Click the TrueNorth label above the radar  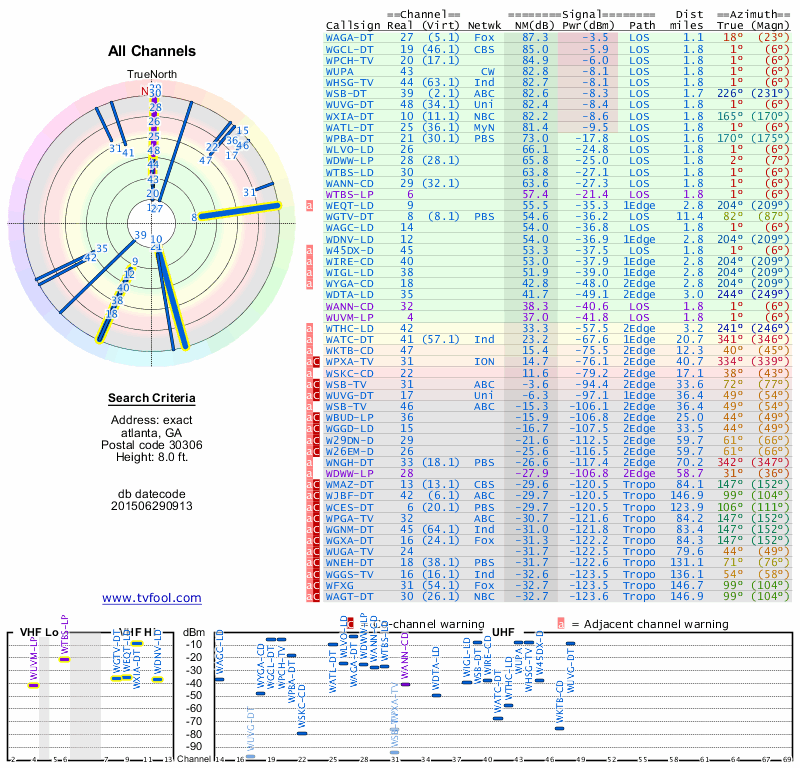pyautogui.click(x=152, y=74)
